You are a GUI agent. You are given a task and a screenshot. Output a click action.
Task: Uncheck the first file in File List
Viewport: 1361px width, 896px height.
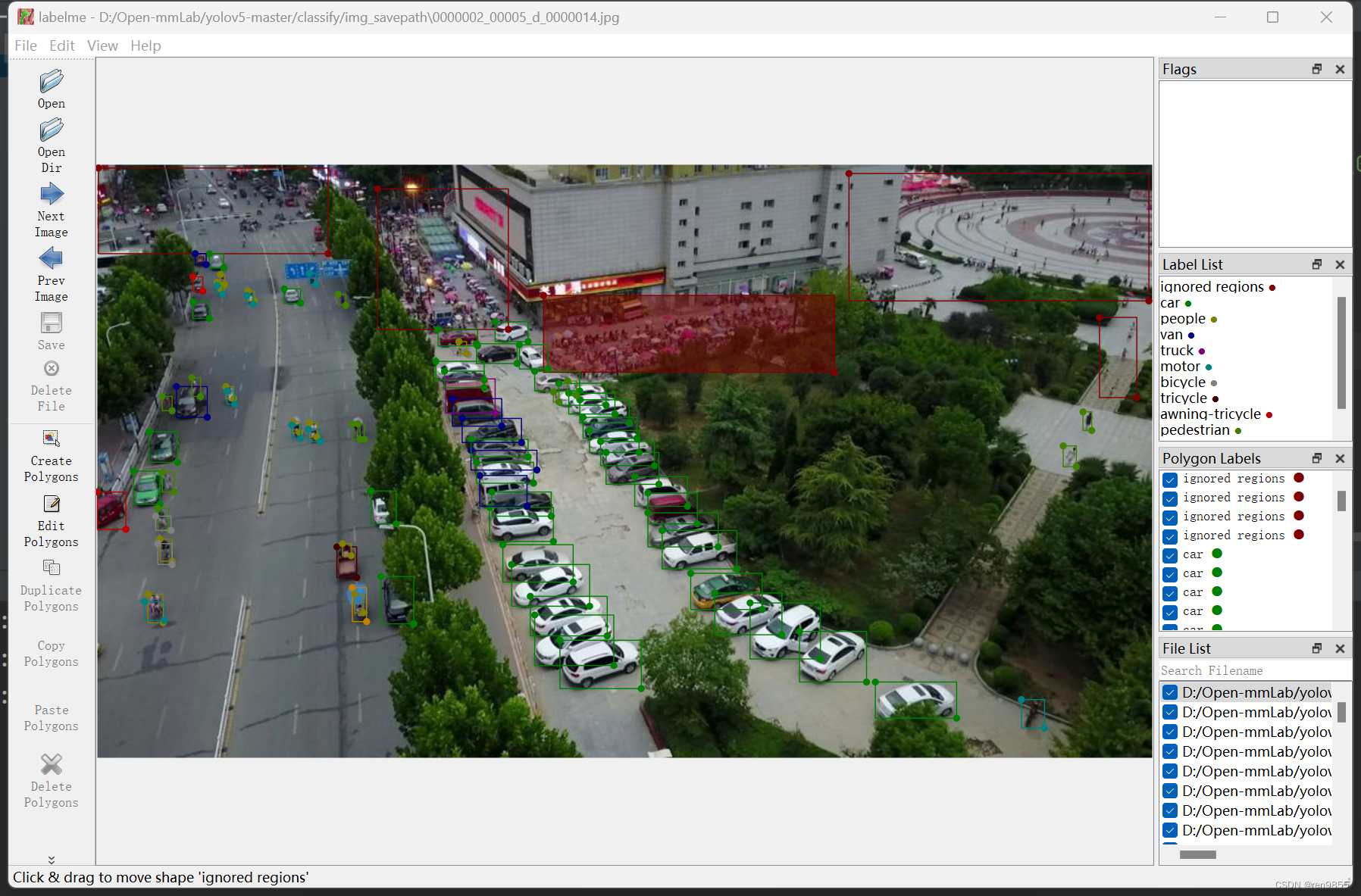tap(1170, 692)
